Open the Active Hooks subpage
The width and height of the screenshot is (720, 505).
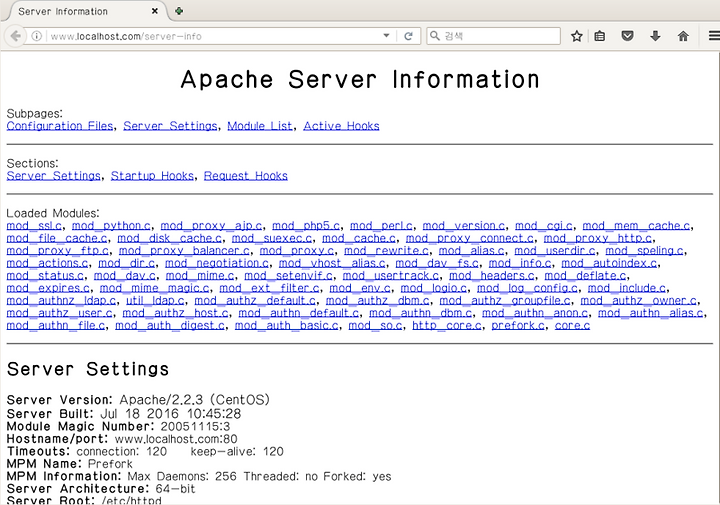(341, 126)
